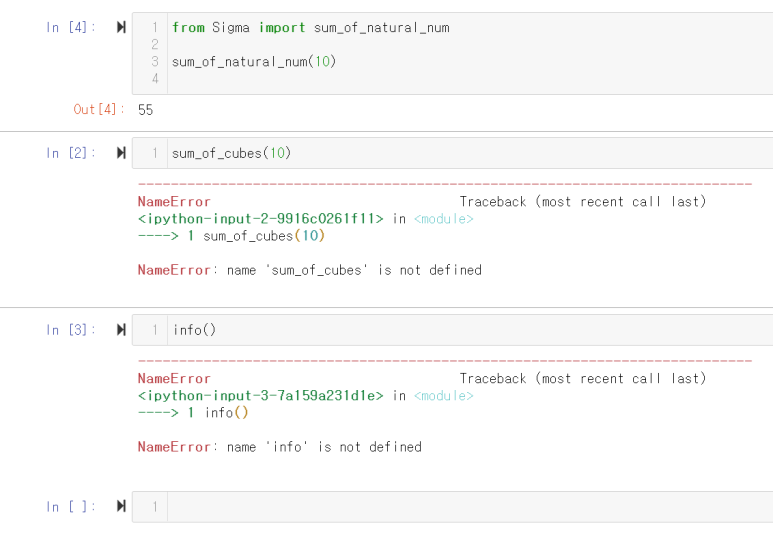Click the '<module>' text in the info traceback

[444, 396]
